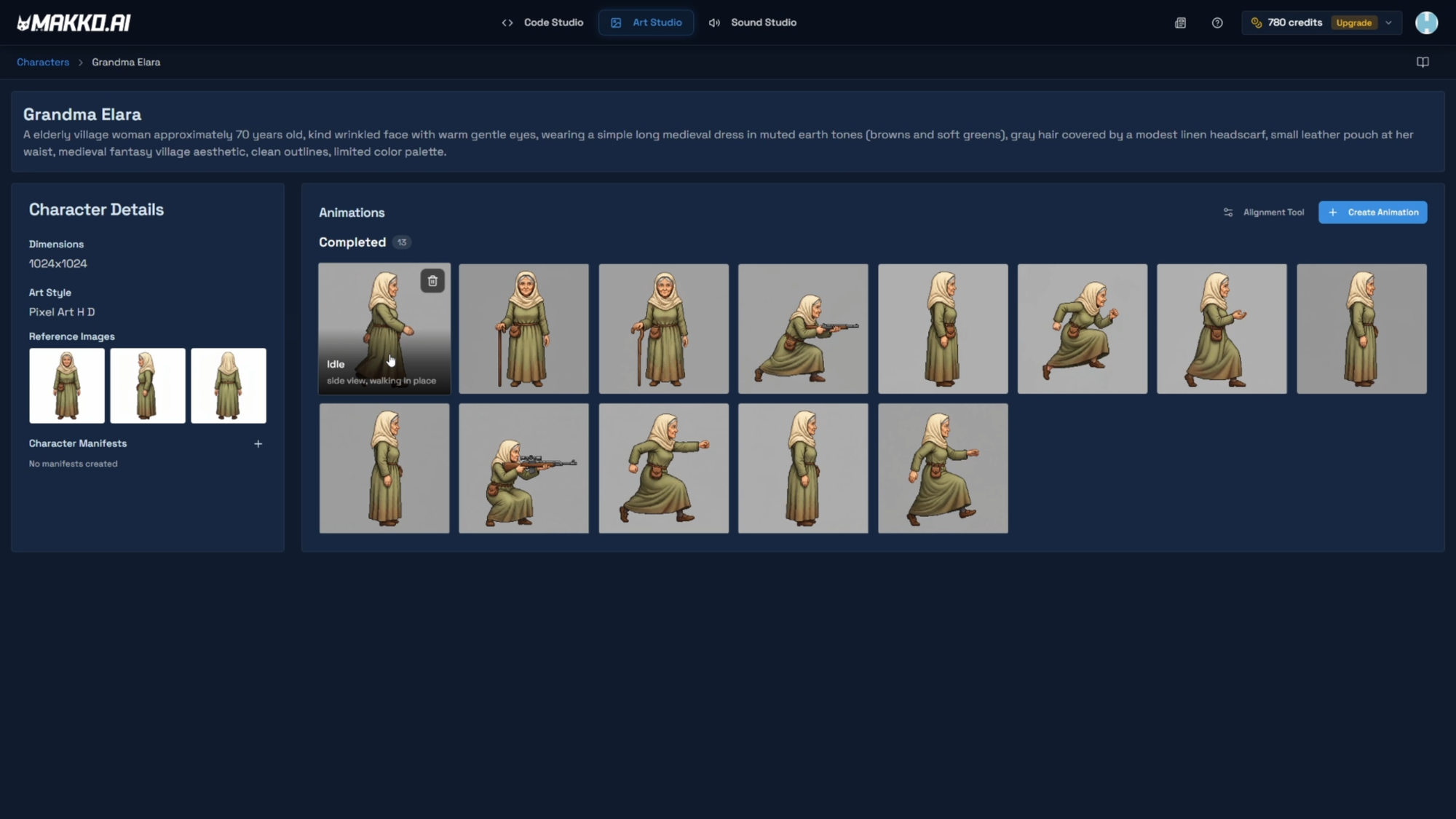This screenshot has width=1456, height=819.
Task: Open the help question mark icon
Action: tap(1216, 23)
